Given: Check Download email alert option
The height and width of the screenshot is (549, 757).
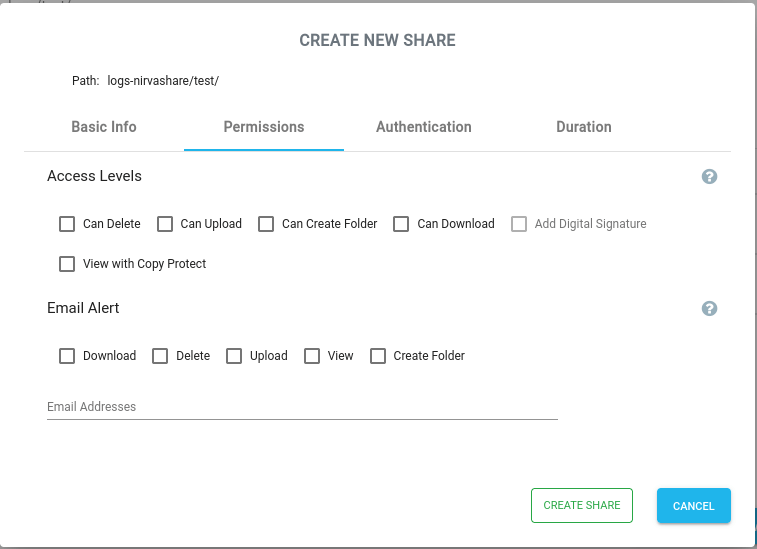Looking at the screenshot, I should pyautogui.click(x=67, y=356).
